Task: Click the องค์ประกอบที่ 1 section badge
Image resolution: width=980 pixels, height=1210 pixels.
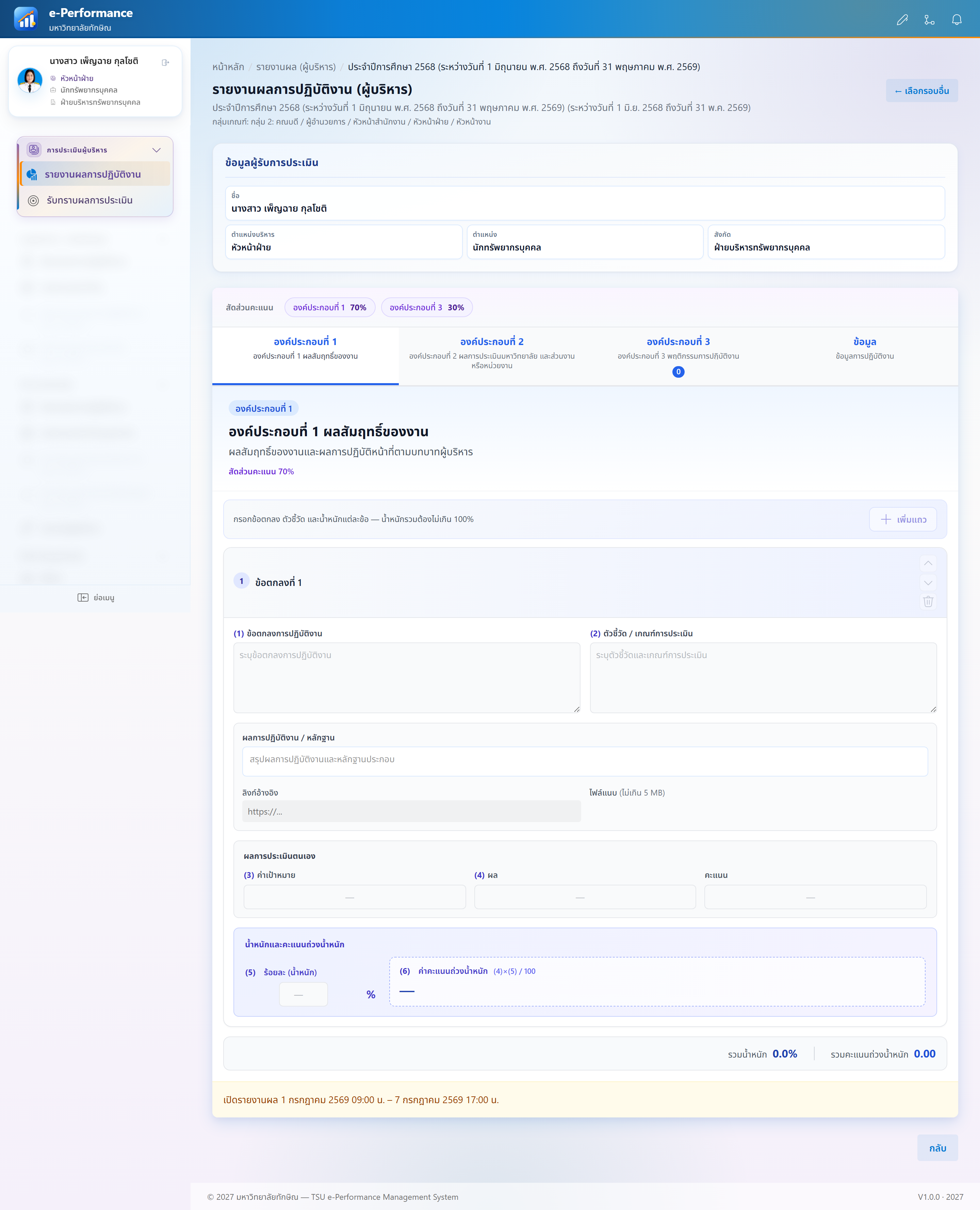Action: tap(264, 409)
